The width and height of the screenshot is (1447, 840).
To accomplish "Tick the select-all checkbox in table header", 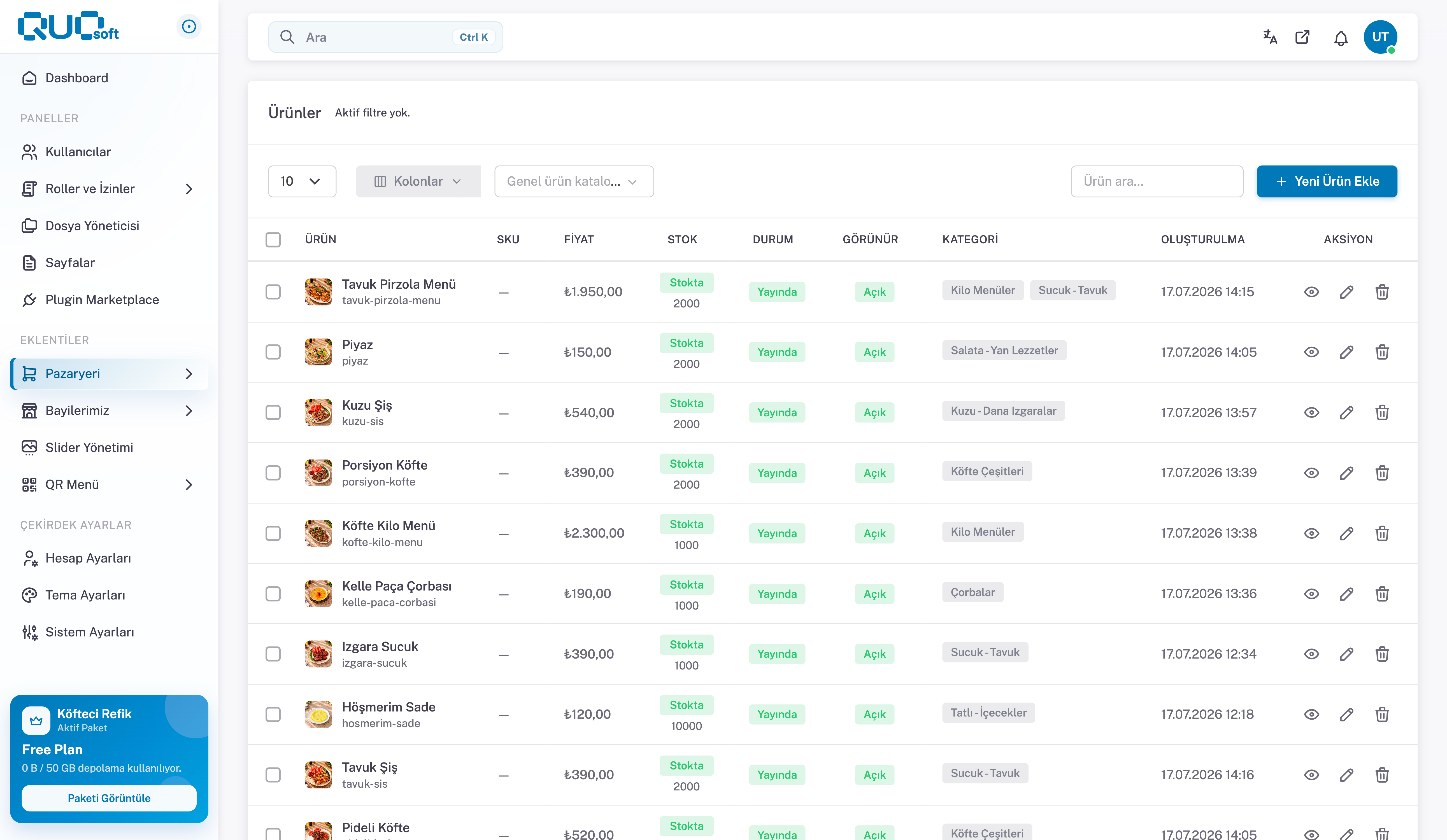I will [x=273, y=239].
